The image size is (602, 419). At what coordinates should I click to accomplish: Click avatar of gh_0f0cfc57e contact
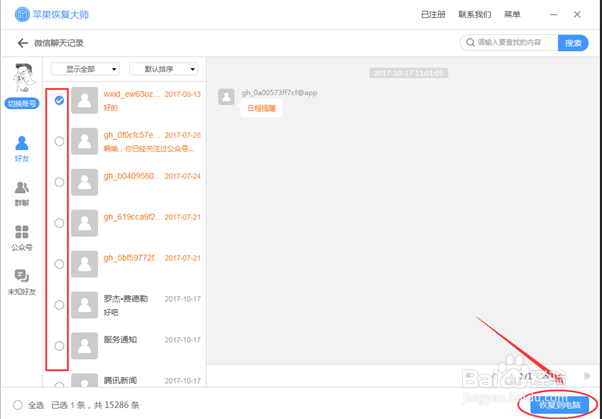84,141
